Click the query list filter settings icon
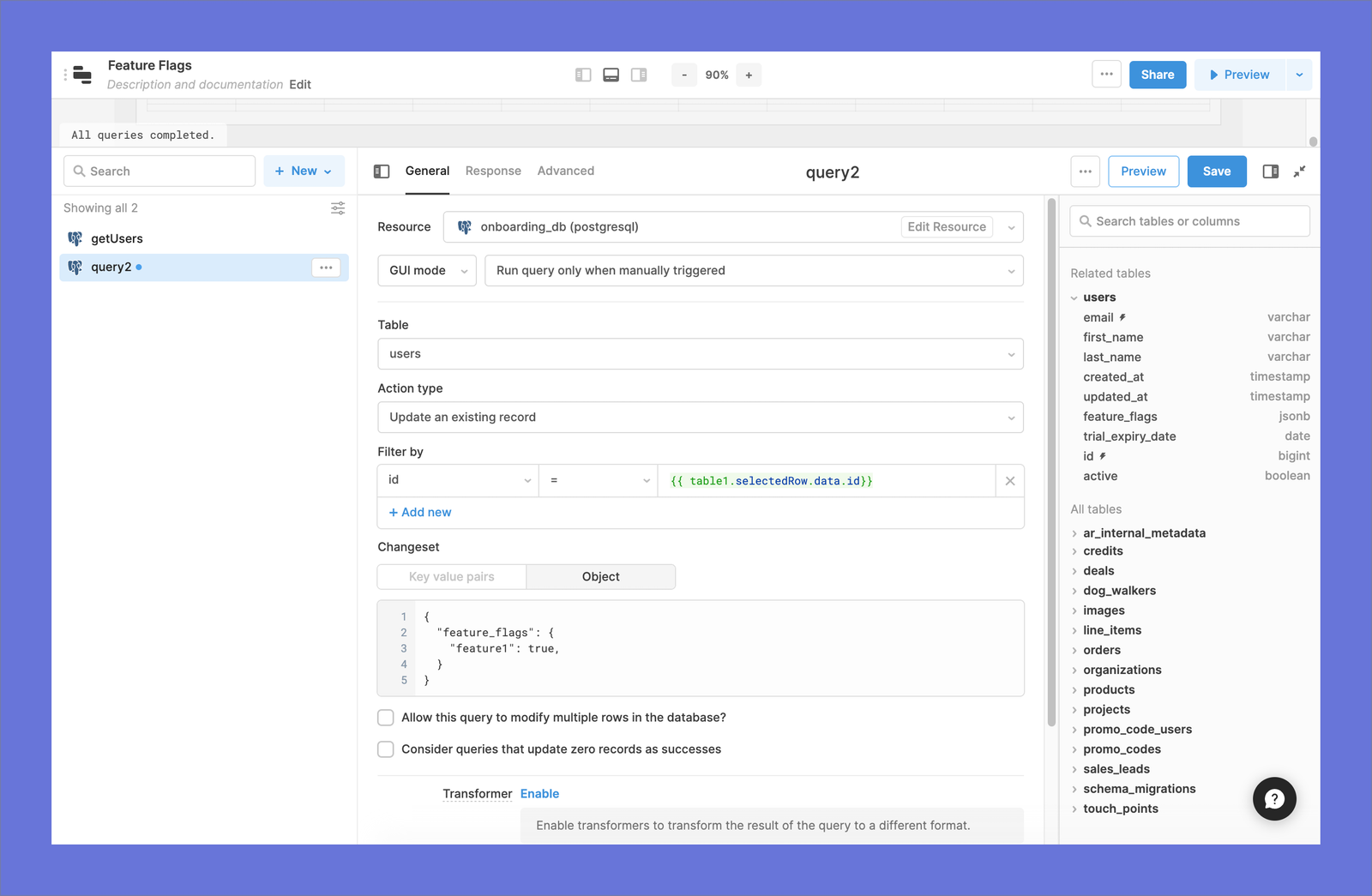Screen dimensions: 1372x896 point(338,208)
